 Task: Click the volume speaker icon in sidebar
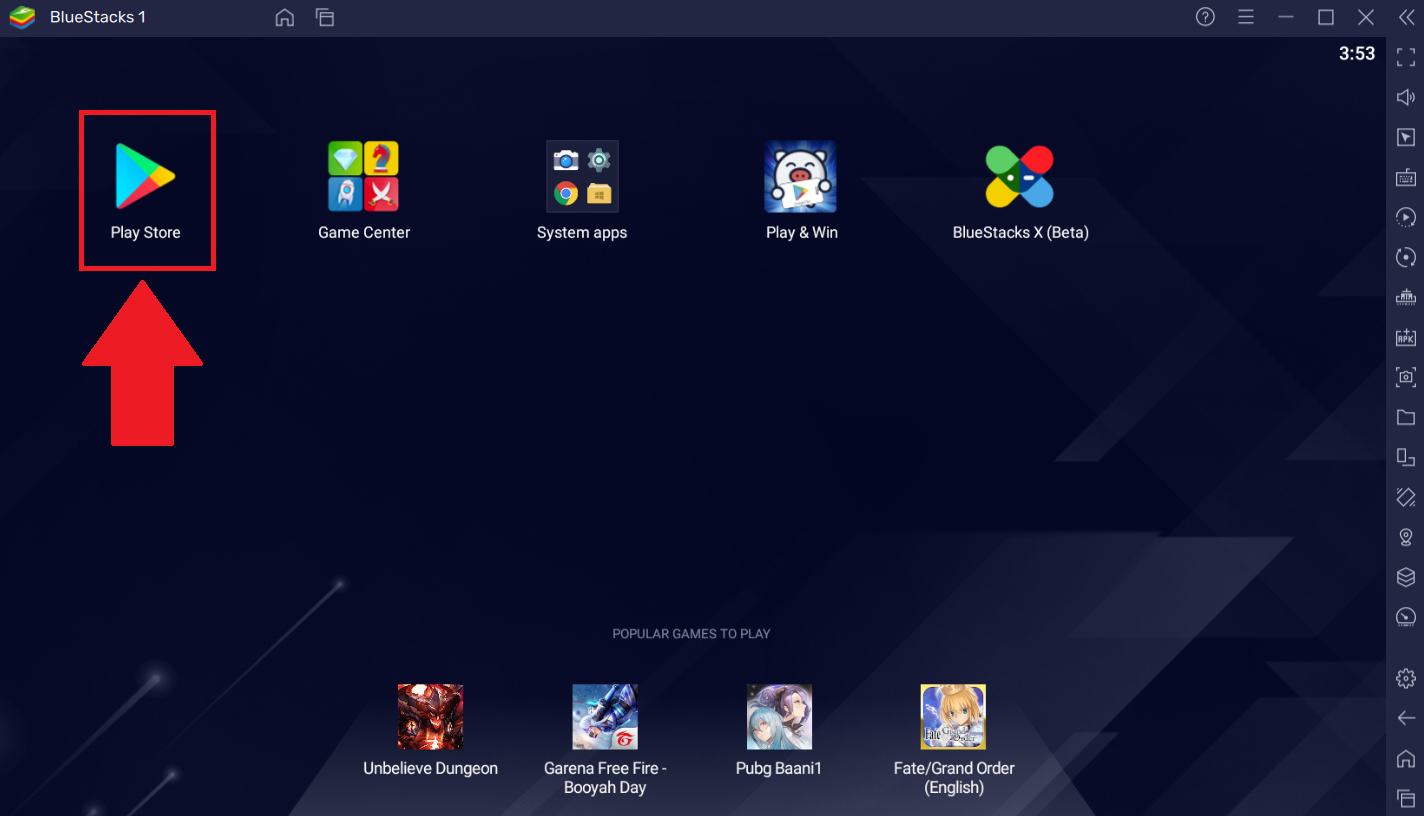coord(1406,97)
